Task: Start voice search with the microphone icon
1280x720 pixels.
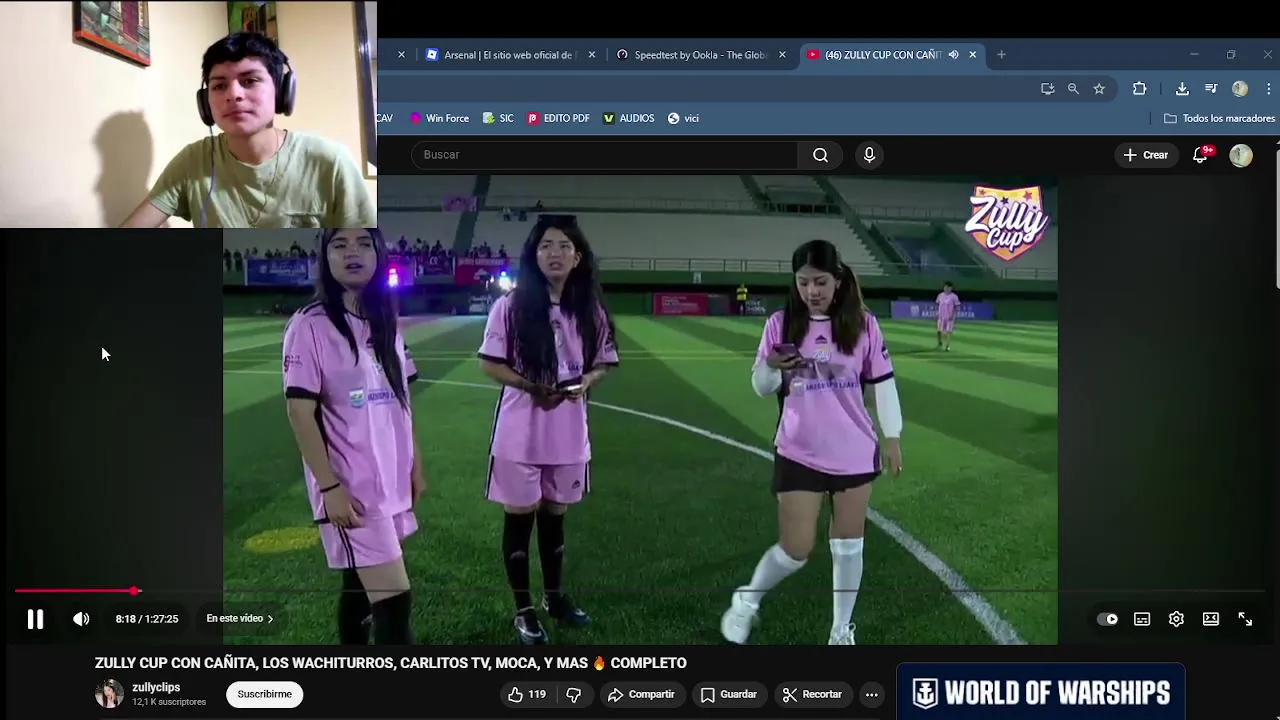Action: [869, 155]
